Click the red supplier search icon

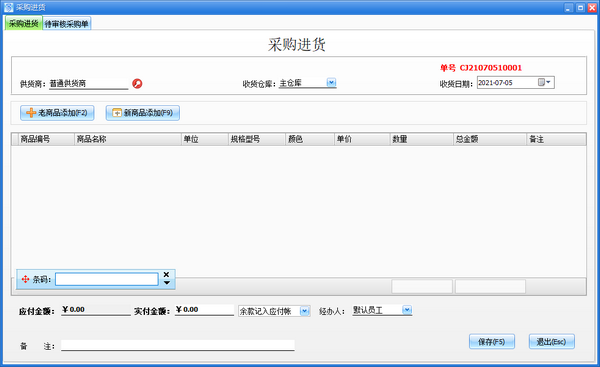click(x=137, y=83)
